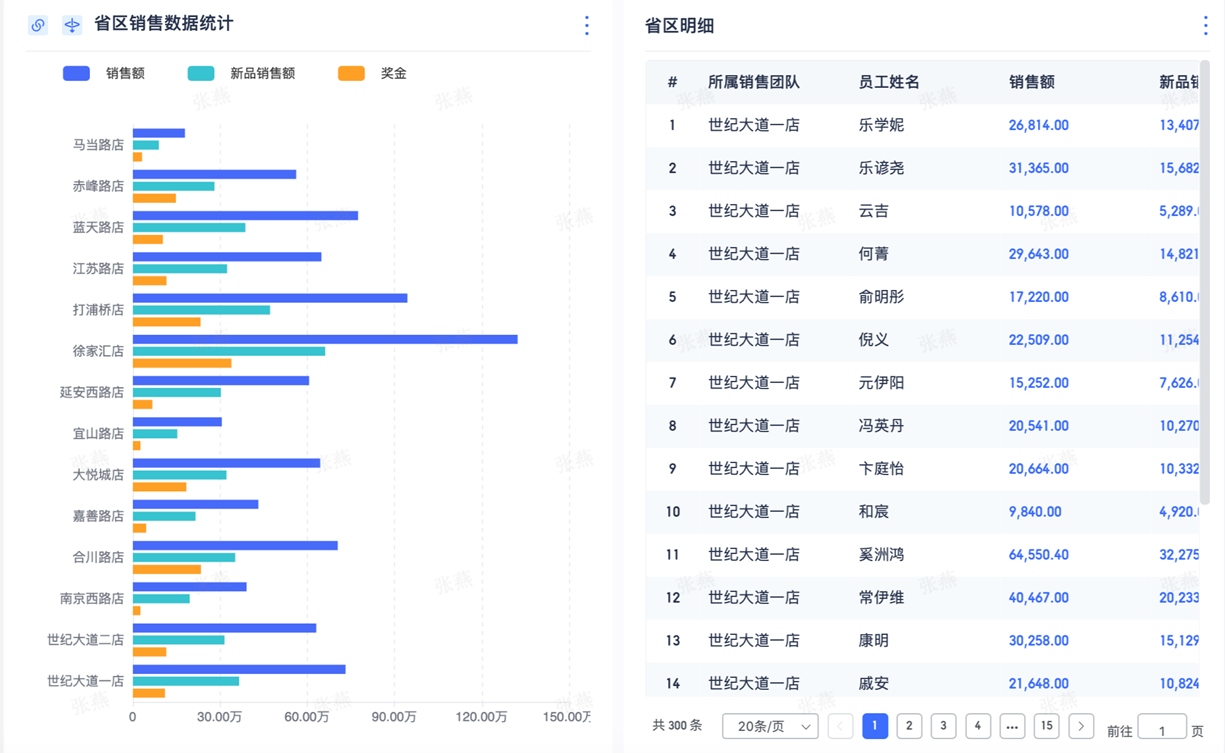The height and width of the screenshot is (753, 1225).
Task: Click the blue 徐家汇店 sales bar
Action: (x=325, y=339)
